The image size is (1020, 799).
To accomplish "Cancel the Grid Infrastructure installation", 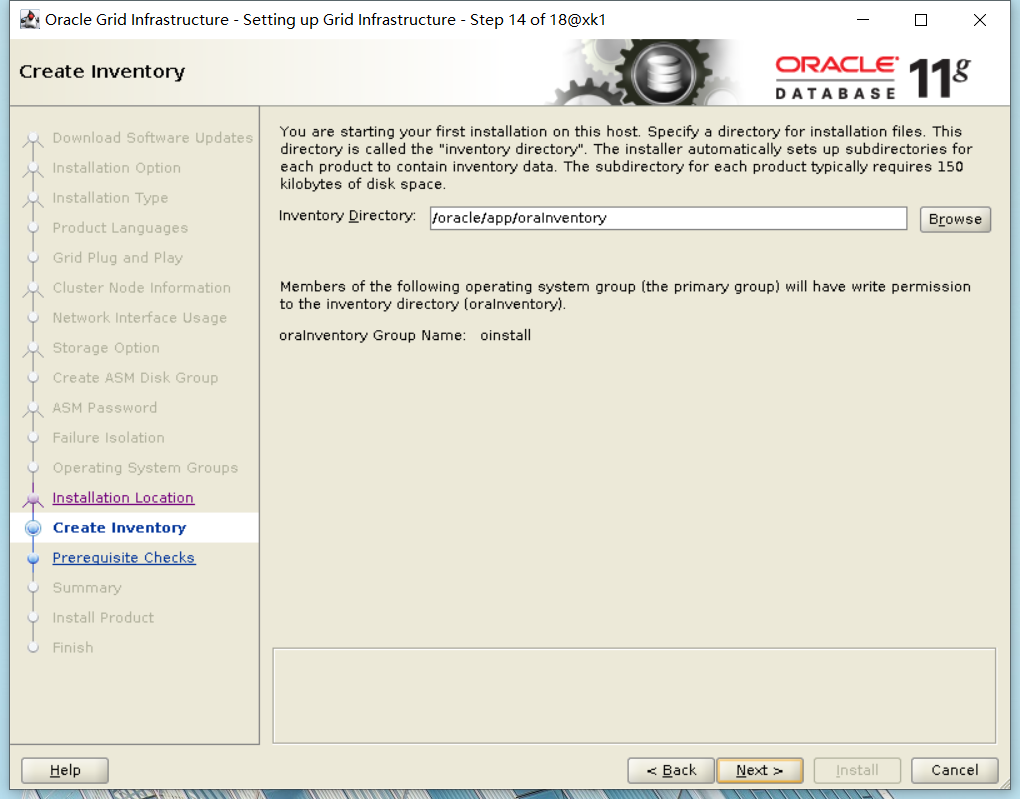I will point(954,770).
